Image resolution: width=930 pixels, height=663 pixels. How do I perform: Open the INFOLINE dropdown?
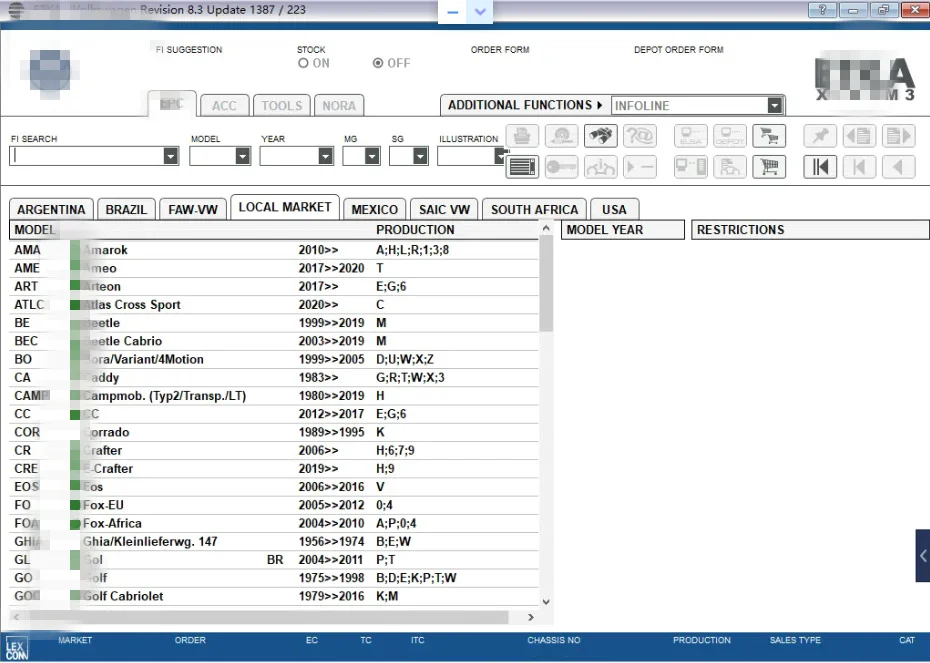tap(775, 105)
